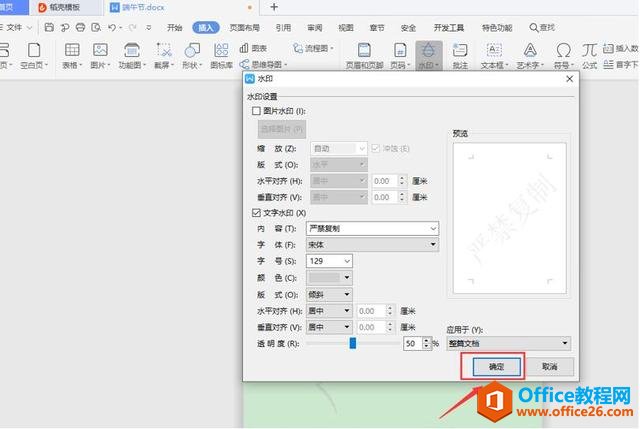Screen dimensions: 640x429
Task: Expand the 内容 watermark text dropdown
Action: pyautogui.click(x=432, y=229)
